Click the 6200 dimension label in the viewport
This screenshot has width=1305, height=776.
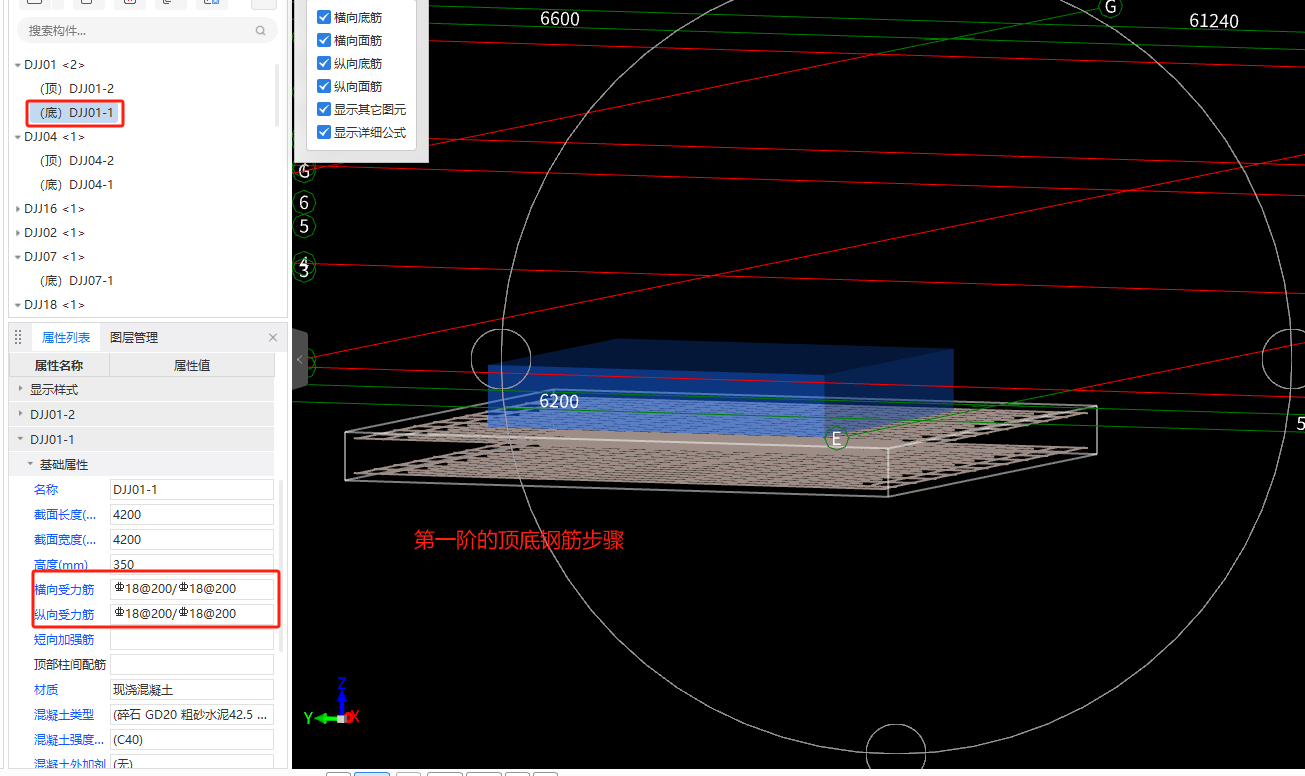tap(559, 402)
